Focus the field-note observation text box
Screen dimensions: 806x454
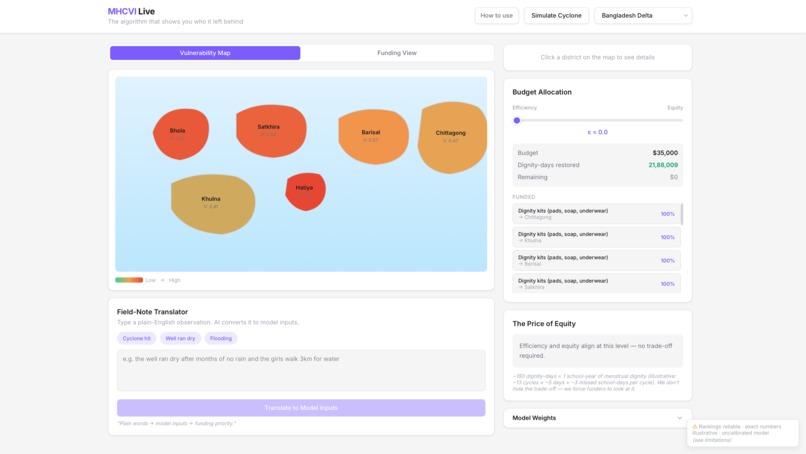[x=301, y=370]
